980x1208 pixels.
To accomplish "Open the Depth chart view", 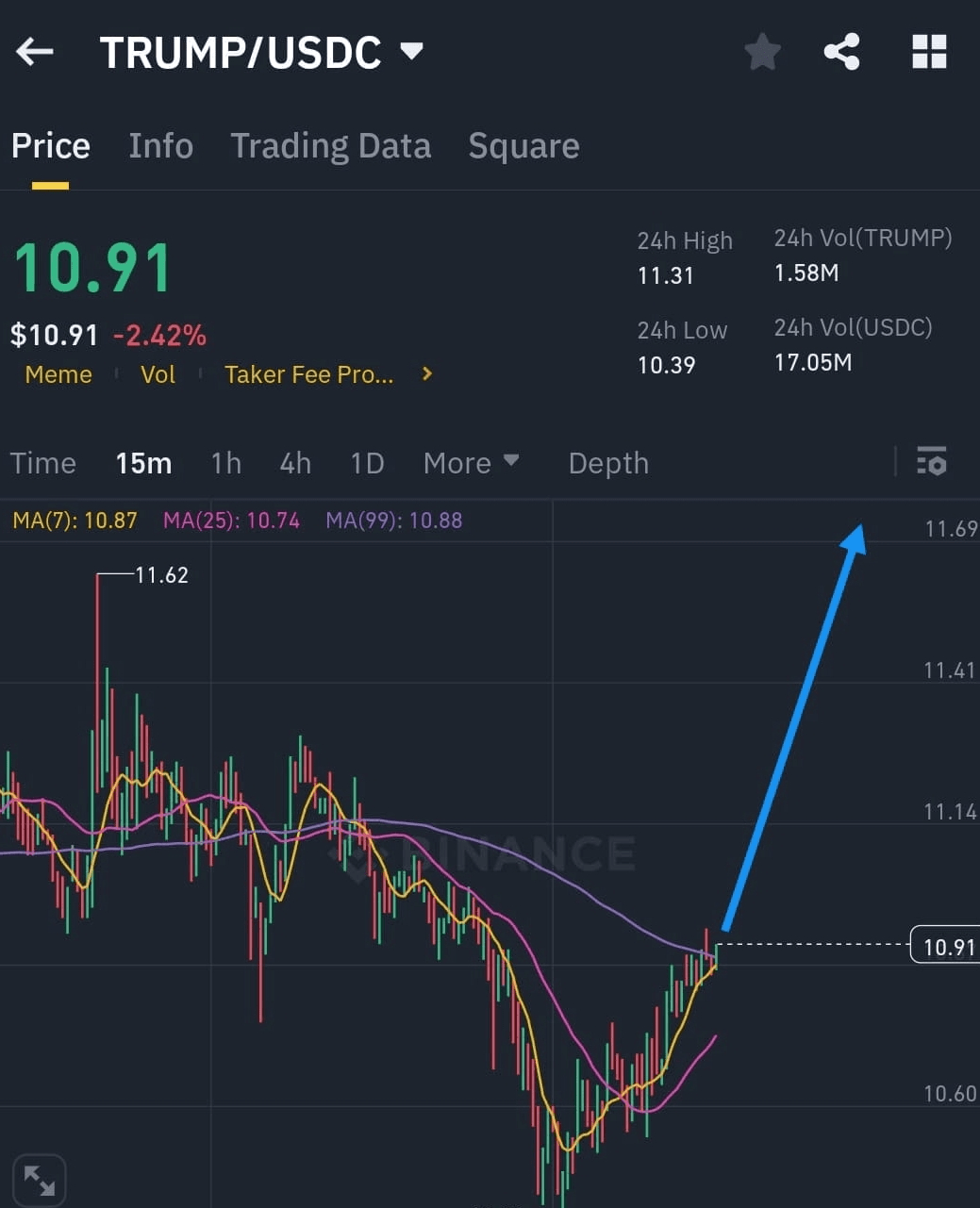I will pos(608,463).
